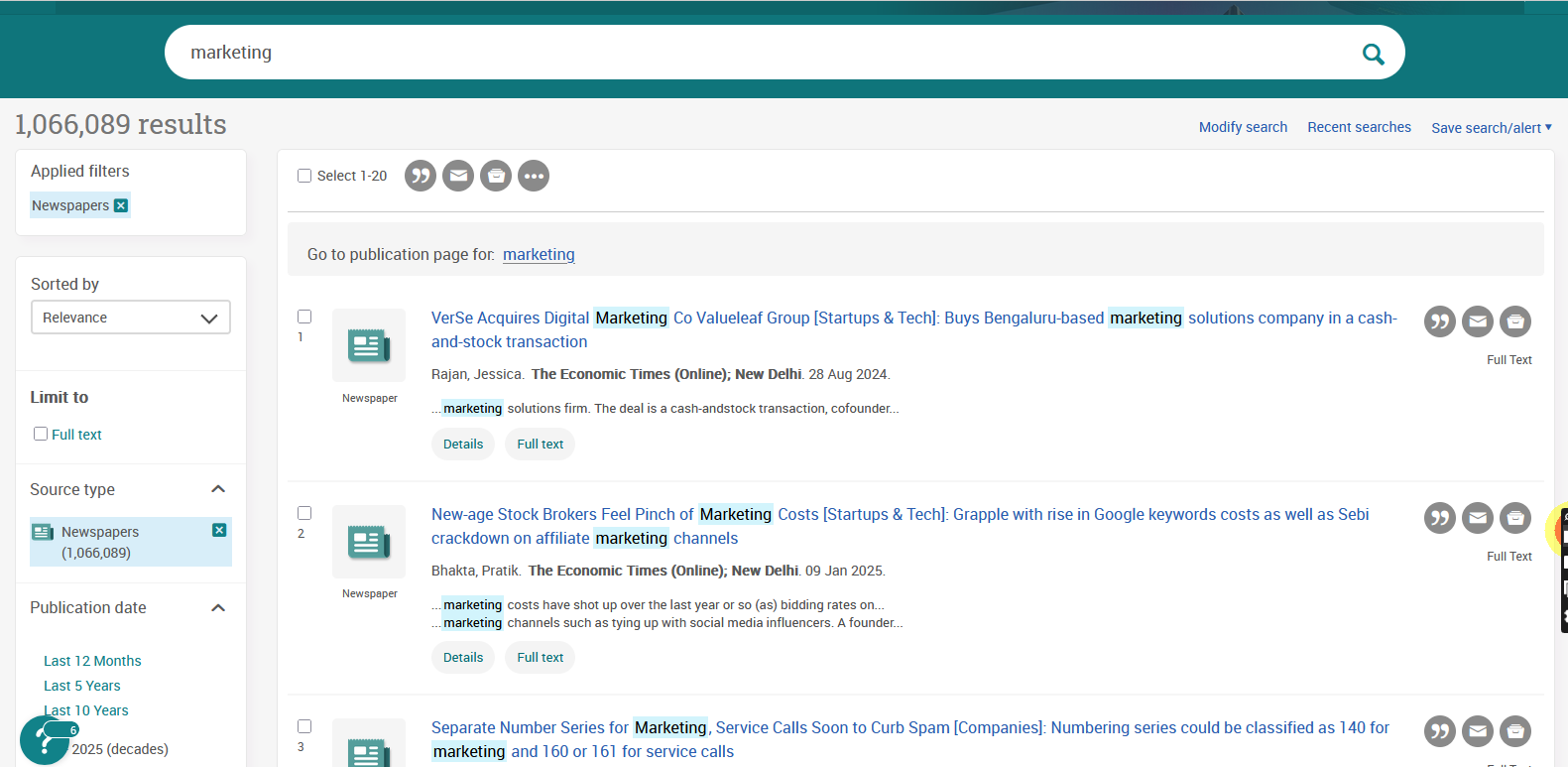Screen dimensions: 1568x767
Task: Click Details button for first result
Action: pyautogui.click(x=463, y=445)
